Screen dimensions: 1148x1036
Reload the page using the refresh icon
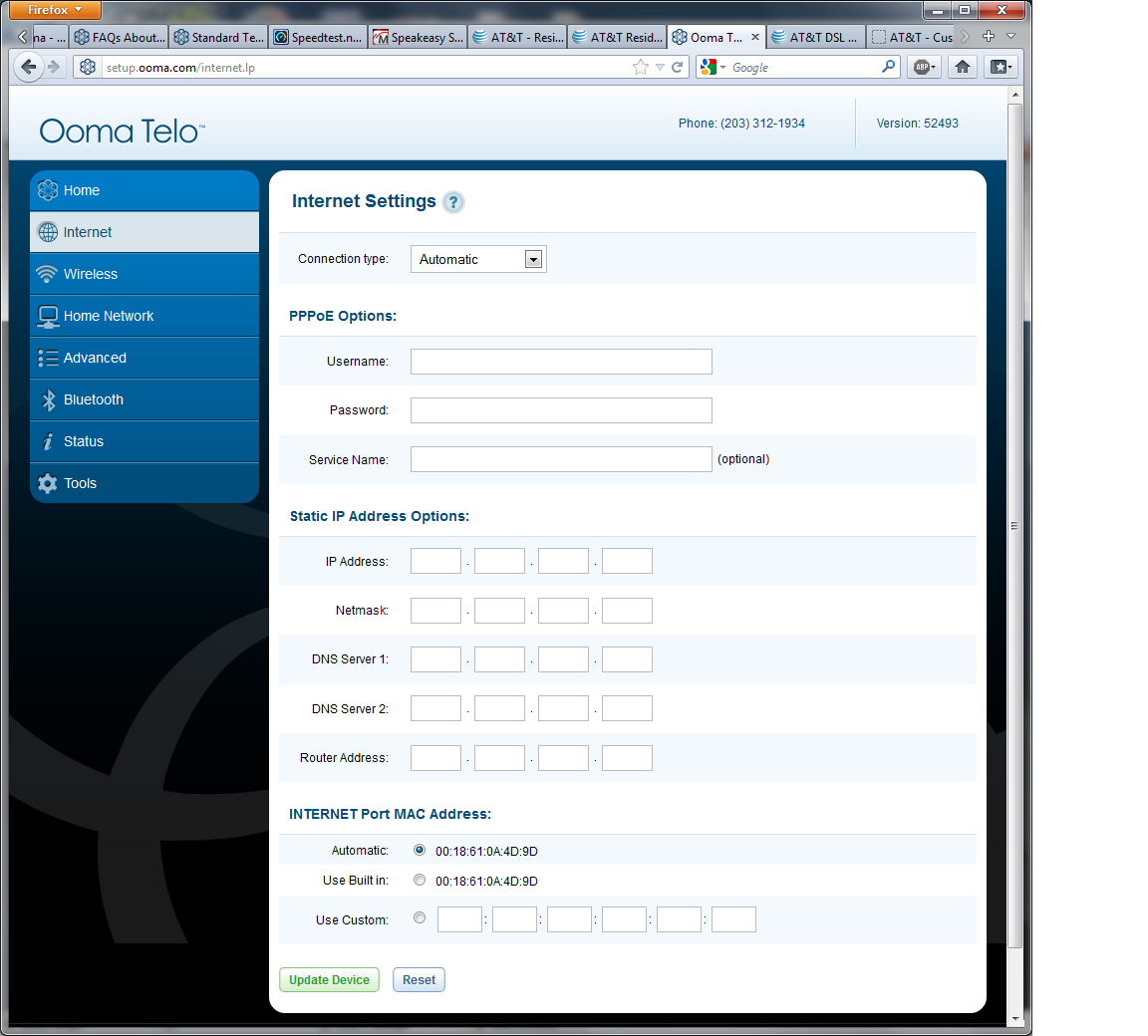(678, 67)
